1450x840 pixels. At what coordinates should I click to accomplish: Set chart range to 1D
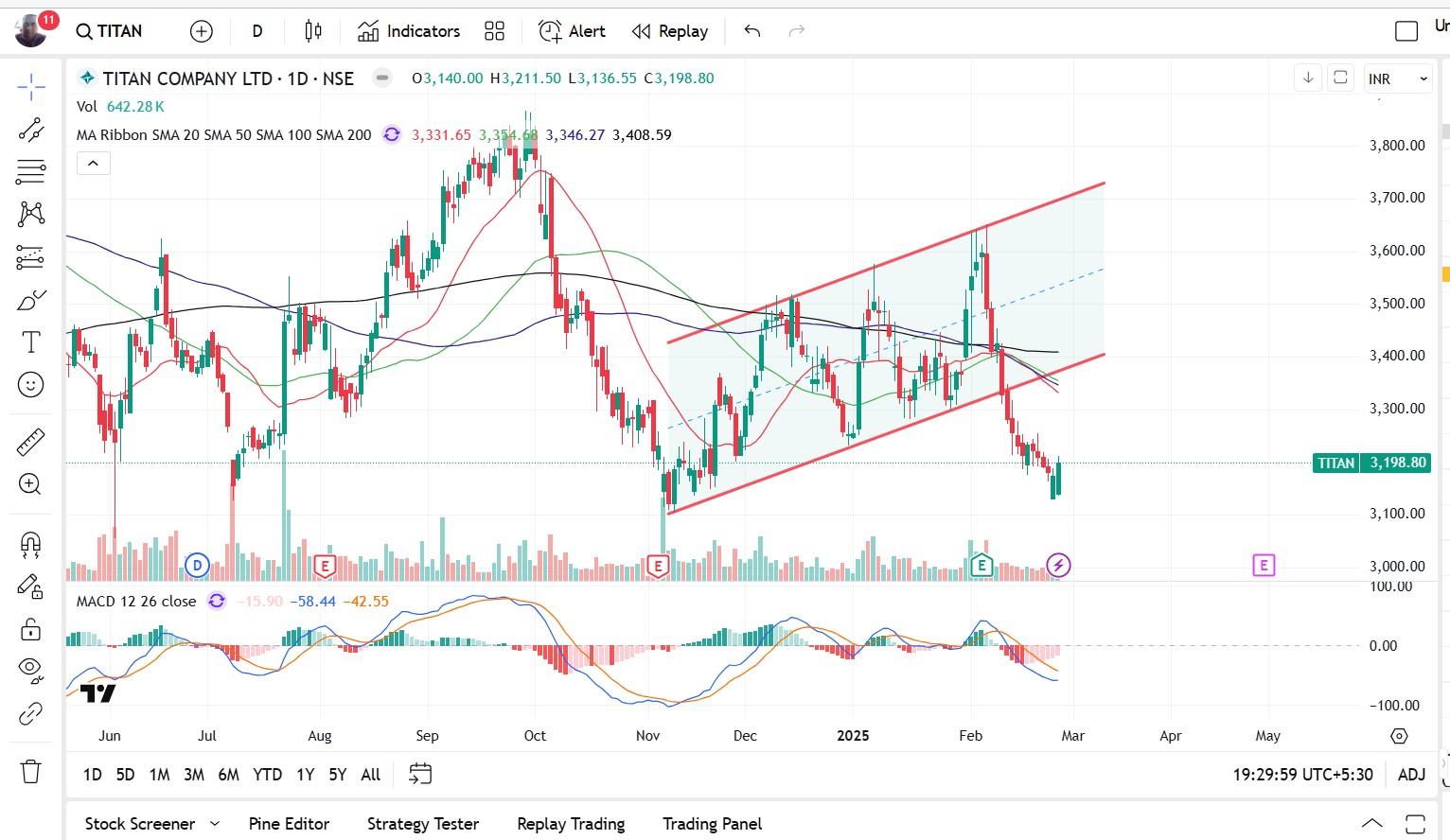point(93,775)
